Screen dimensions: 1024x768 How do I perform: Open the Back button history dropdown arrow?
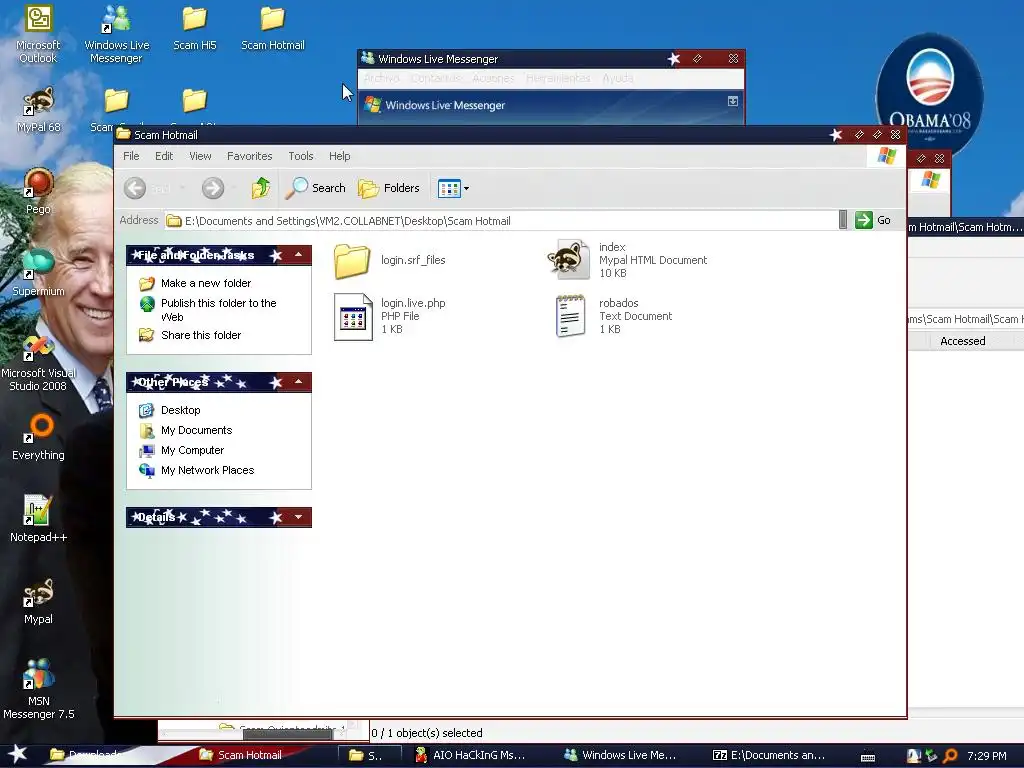(x=182, y=188)
